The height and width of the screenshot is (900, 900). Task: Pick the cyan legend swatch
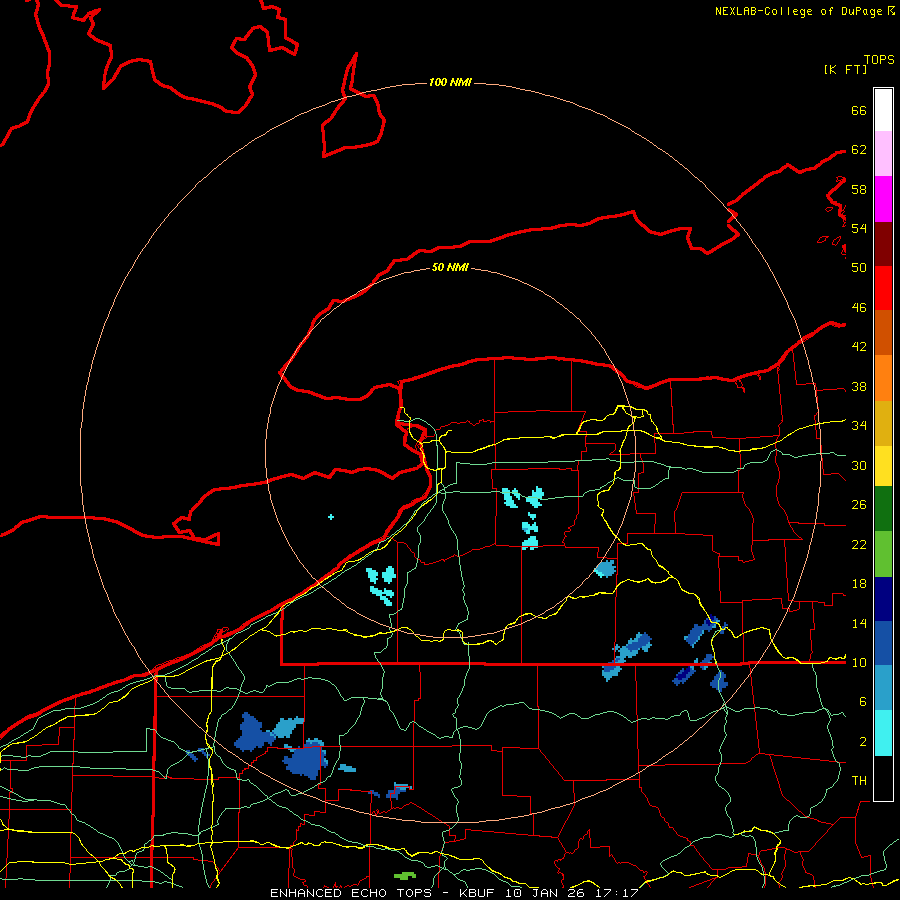pos(883,733)
